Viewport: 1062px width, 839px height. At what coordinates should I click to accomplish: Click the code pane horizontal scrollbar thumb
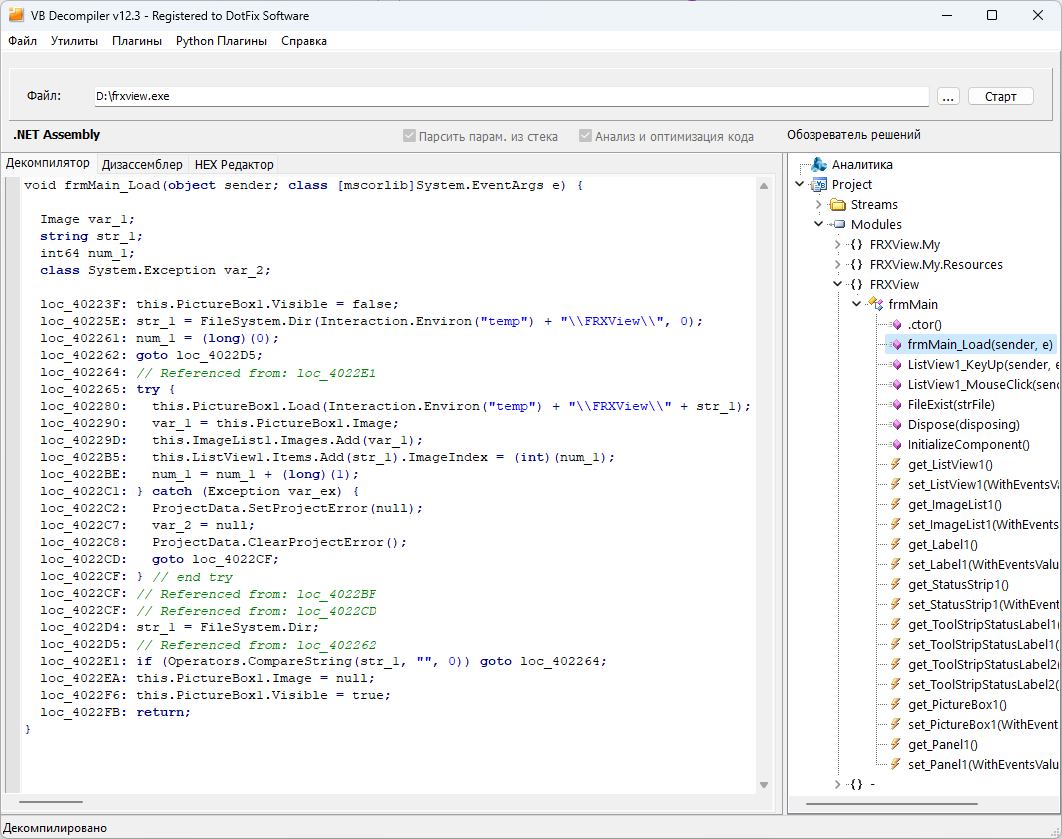pos(51,802)
